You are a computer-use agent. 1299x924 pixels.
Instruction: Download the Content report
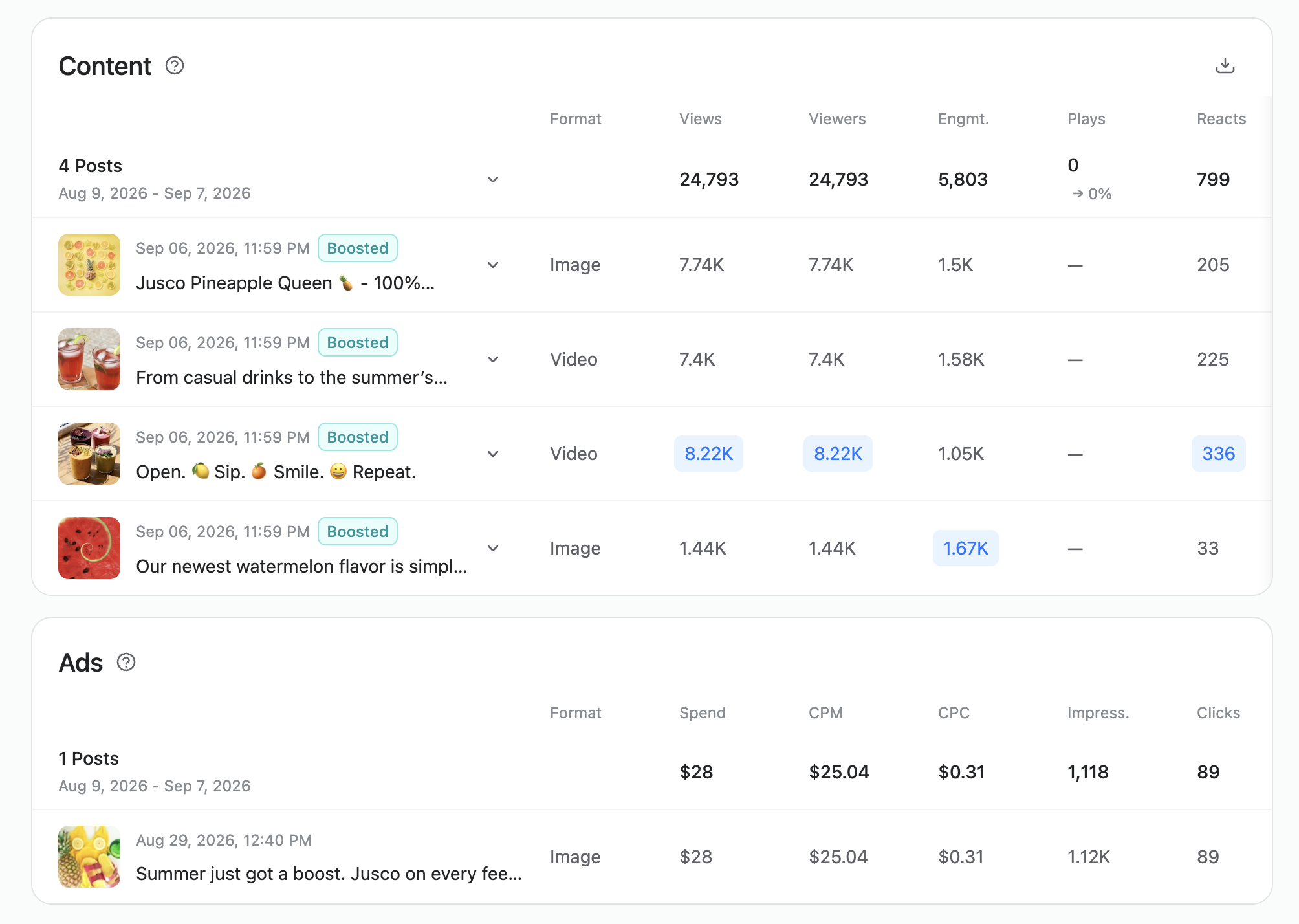pos(1225,65)
